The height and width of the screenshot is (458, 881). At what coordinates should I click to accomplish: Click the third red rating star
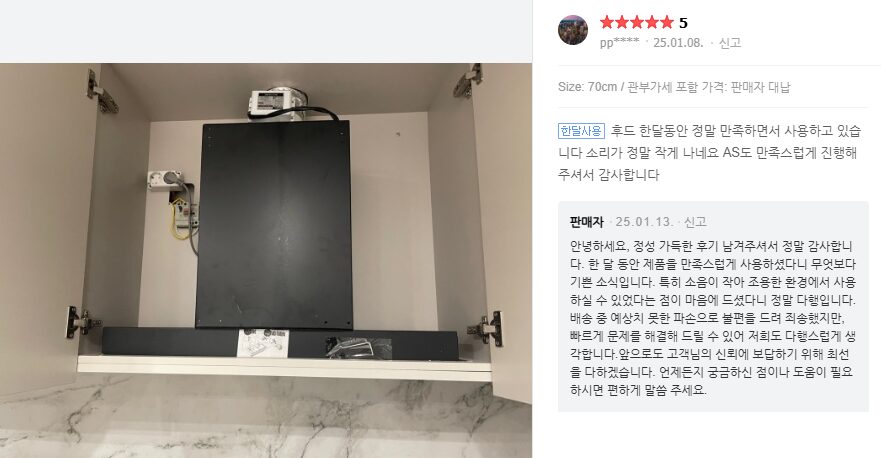click(x=637, y=22)
